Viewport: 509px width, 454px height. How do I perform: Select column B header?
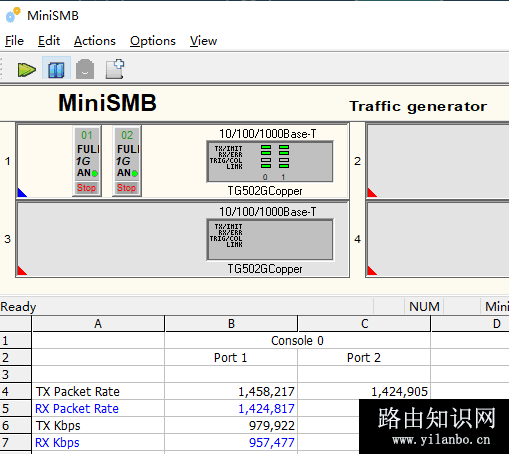pyautogui.click(x=231, y=324)
